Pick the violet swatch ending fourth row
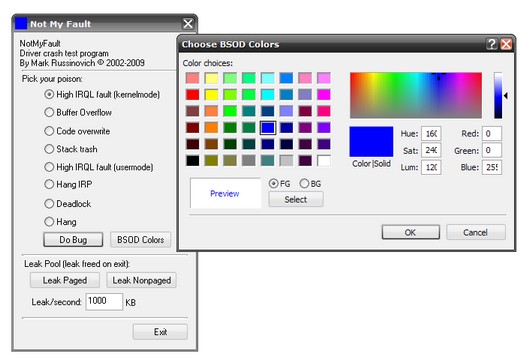This screenshot has height=363, width=530. [323, 128]
